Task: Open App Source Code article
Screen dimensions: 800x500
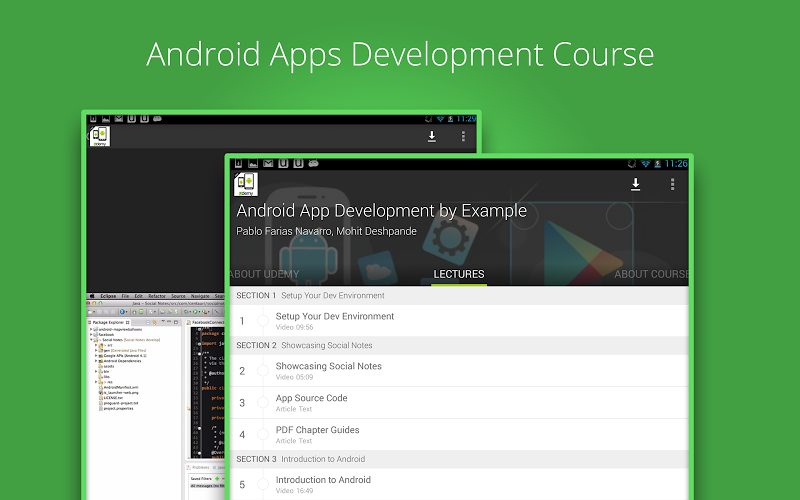Action: click(x=459, y=403)
